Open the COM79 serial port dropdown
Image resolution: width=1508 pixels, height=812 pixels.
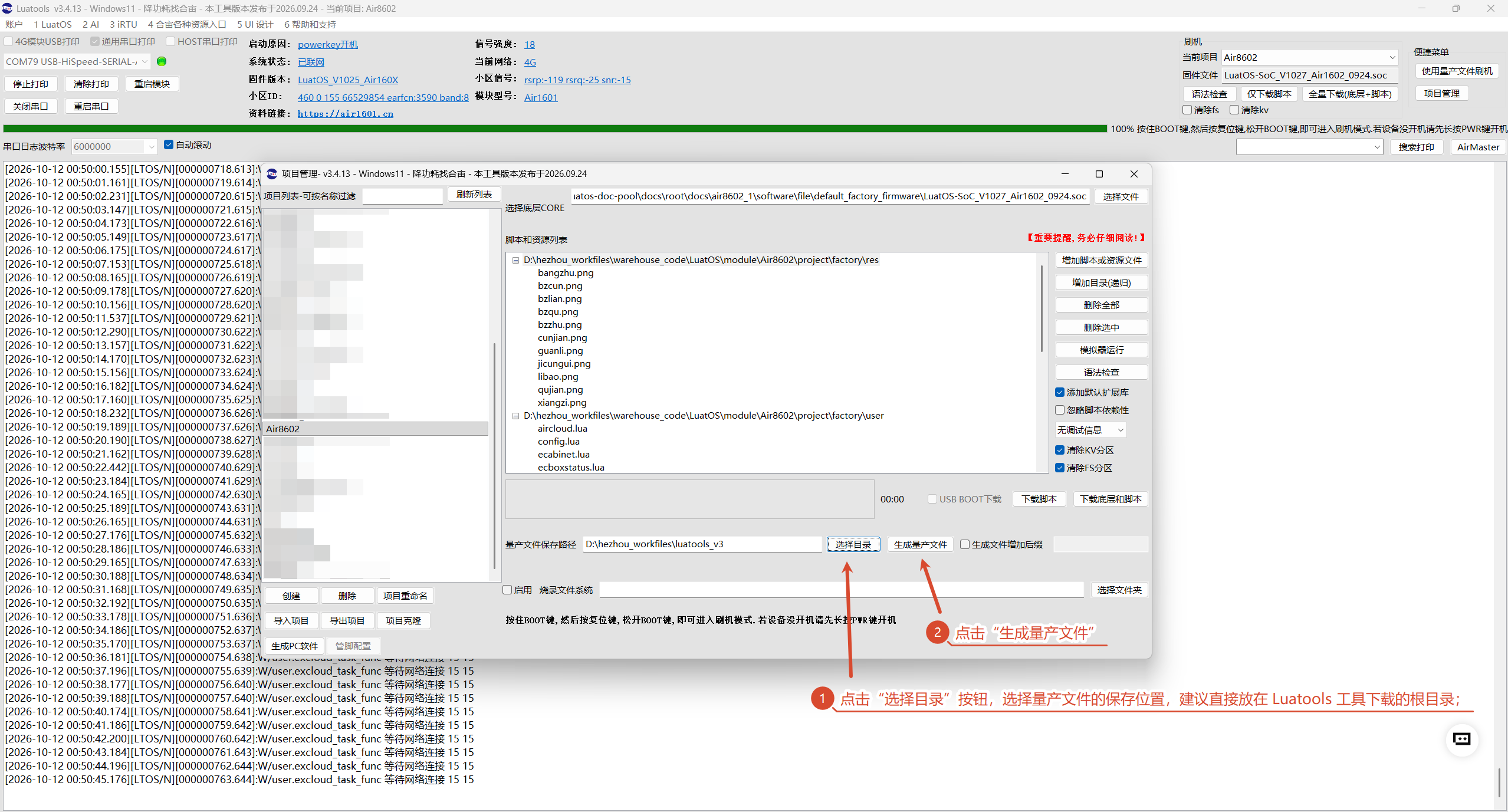pyautogui.click(x=77, y=61)
